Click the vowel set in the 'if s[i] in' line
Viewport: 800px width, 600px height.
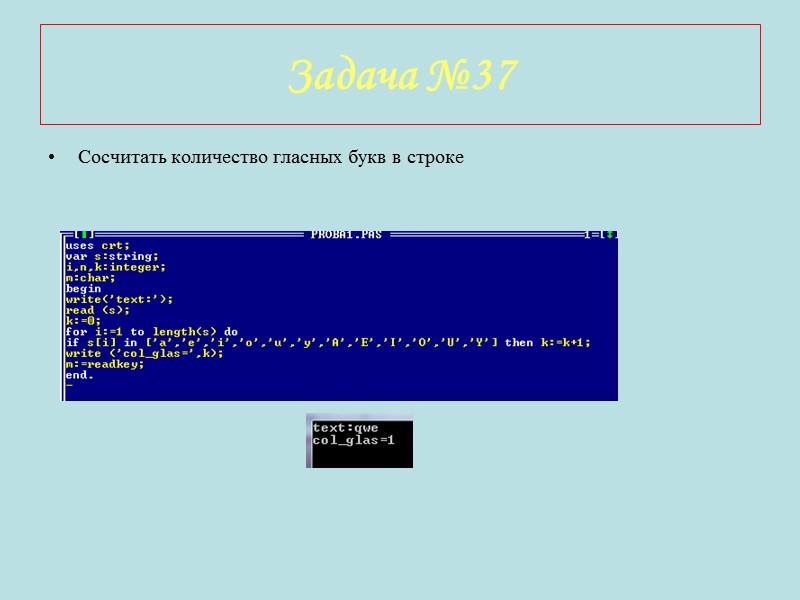321,342
